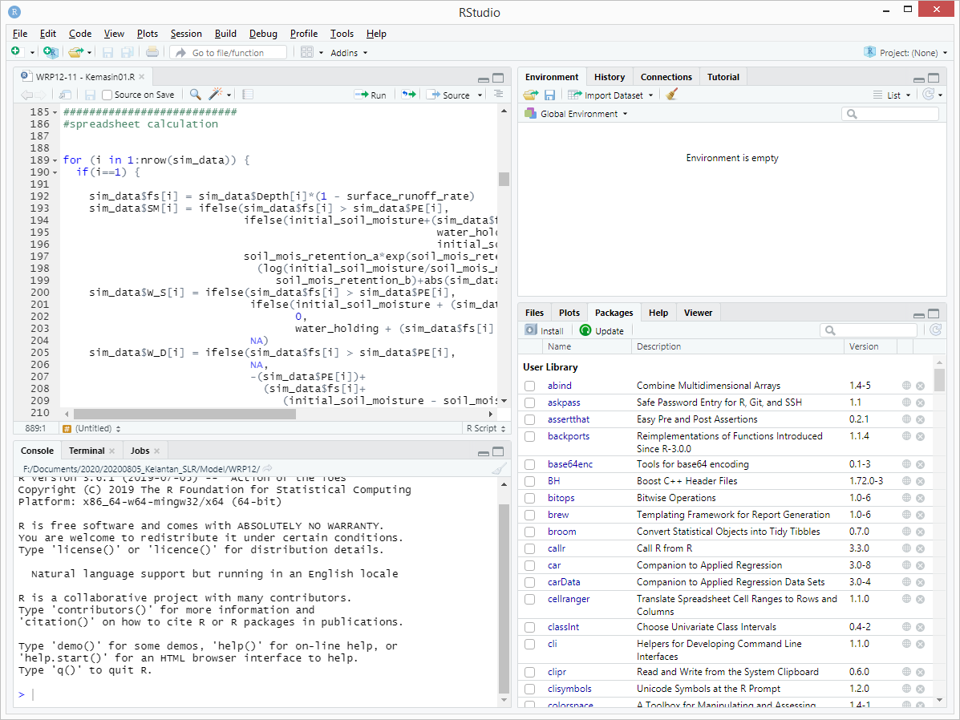
Task: Clear environment objects with the broom icon
Action: coord(672,94)
